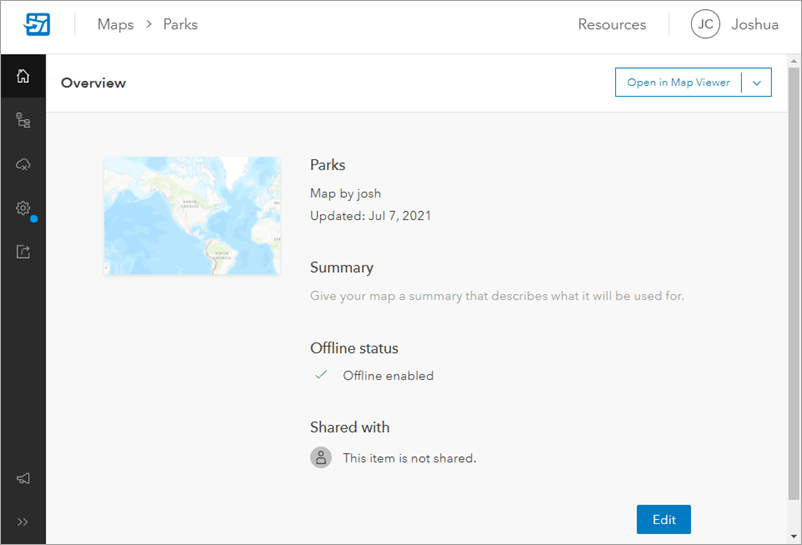802x545 pixels.
Task: Open the Sharing sidebar icon
Action: coord(23,252)
